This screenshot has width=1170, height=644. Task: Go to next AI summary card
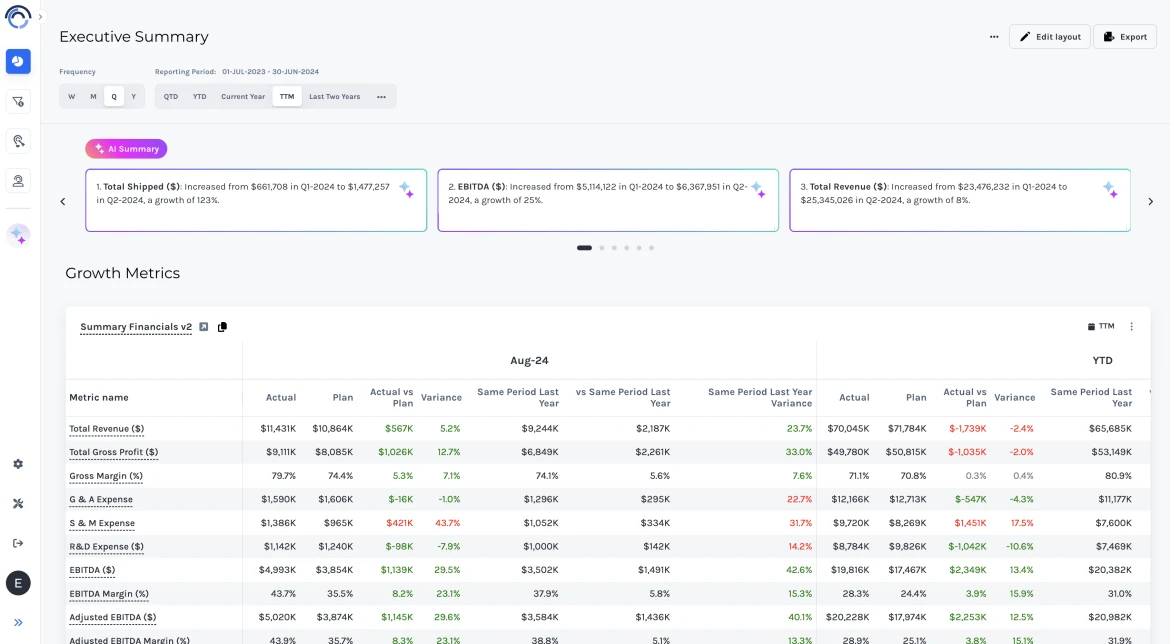(x=1150, y=201)
